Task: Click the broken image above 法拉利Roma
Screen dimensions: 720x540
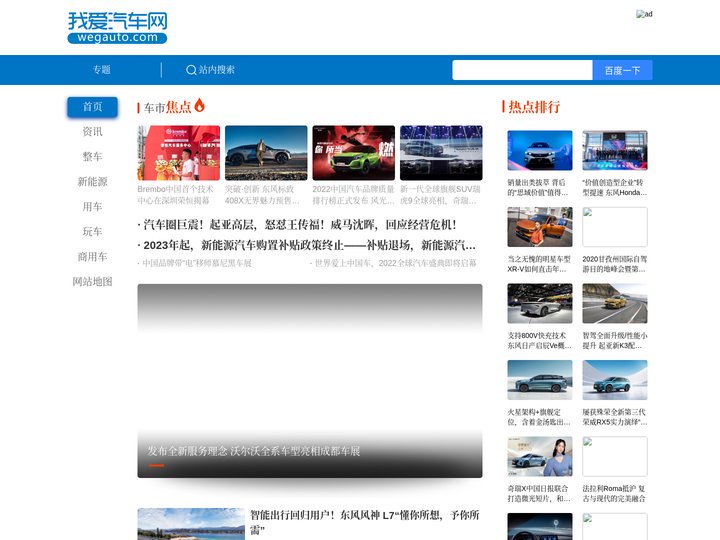Action: click(x=615, y=456)
